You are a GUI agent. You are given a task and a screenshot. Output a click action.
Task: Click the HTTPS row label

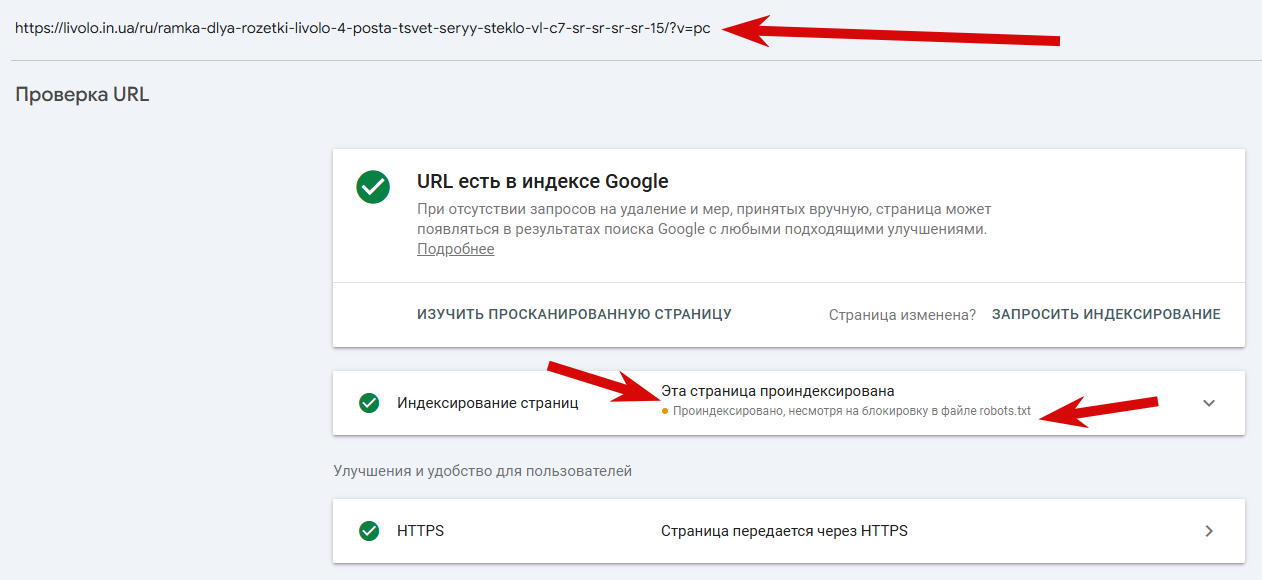click(420, 531)
